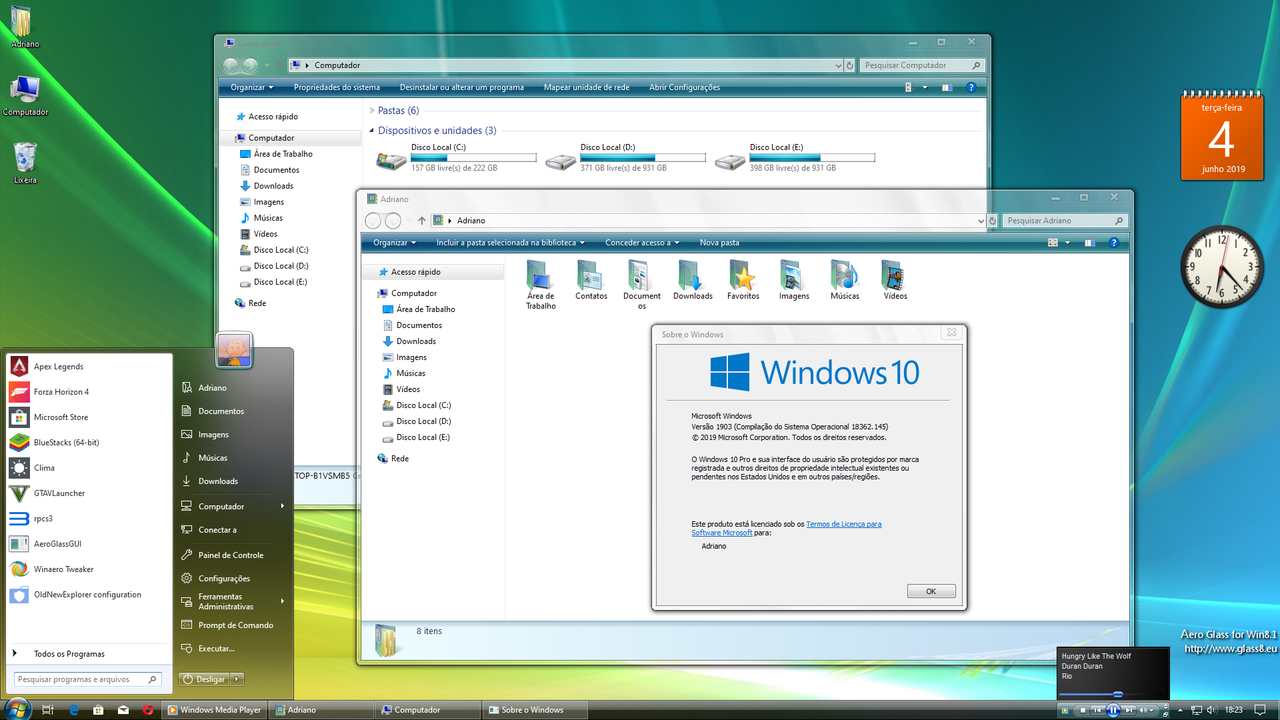Open Vídeos folder icon in Adriano window
This screenshot has width=1280, height=720.
point(895,280)
